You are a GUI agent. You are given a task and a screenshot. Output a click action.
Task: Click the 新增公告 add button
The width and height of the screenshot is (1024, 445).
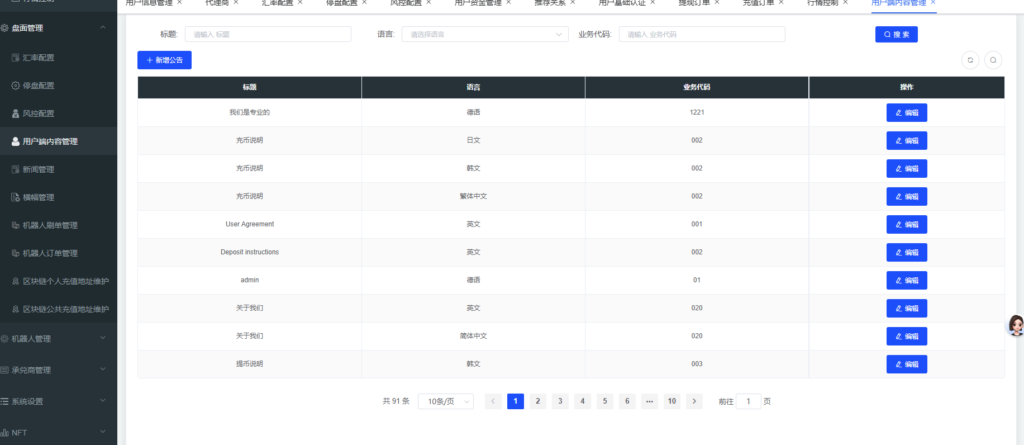[164, 60]
